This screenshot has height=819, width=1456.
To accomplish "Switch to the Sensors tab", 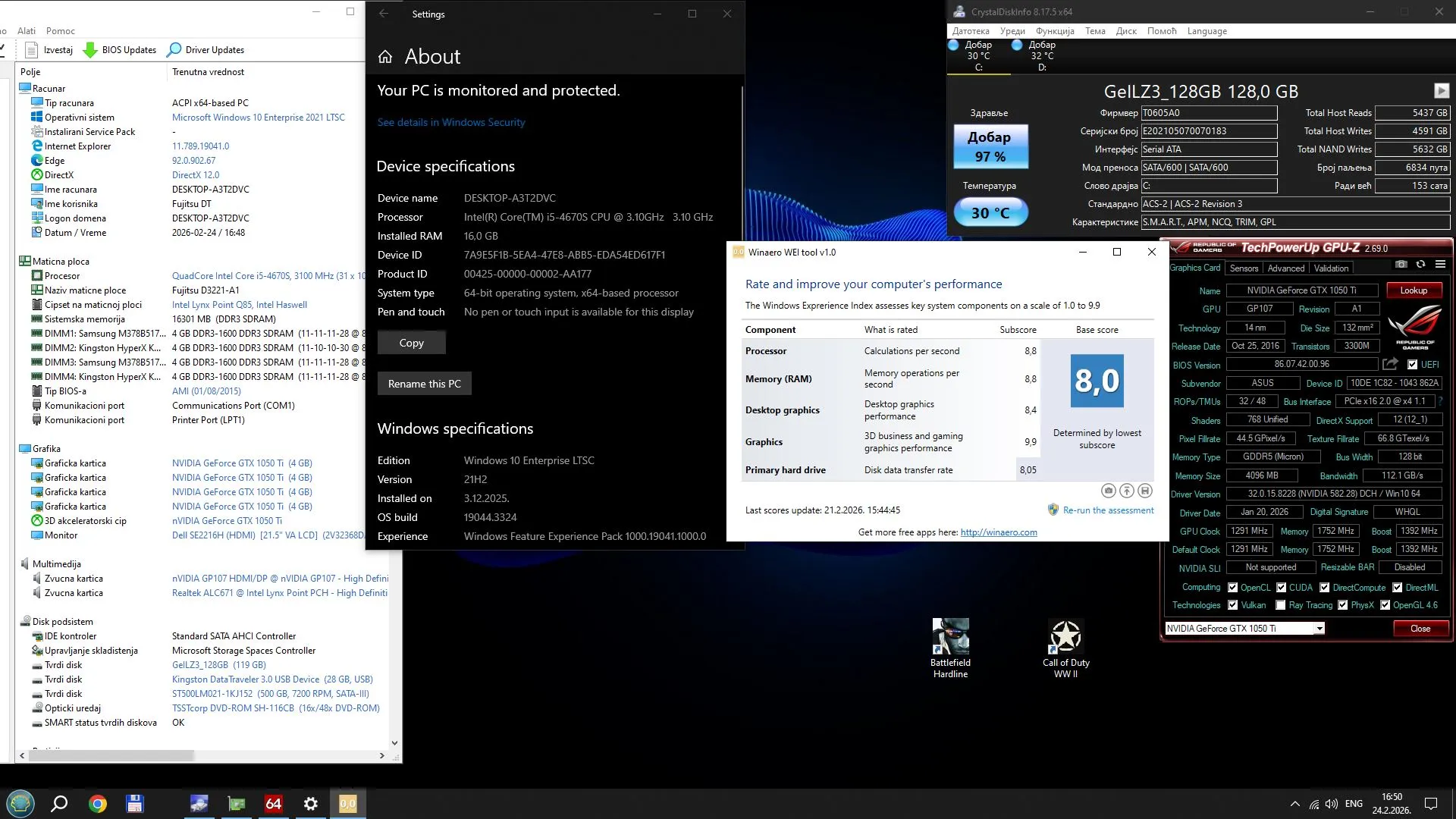I will pyautogui.click(x=1244, y=268).
